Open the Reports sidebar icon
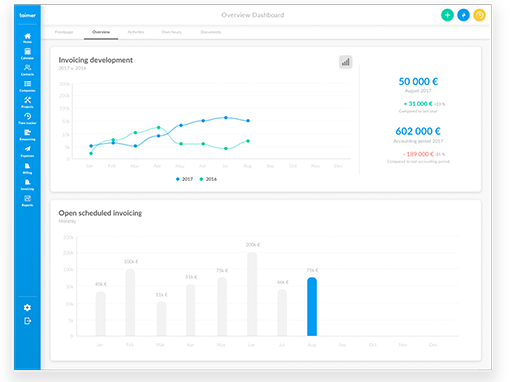 pyautogui.click(x=27, y=201)
